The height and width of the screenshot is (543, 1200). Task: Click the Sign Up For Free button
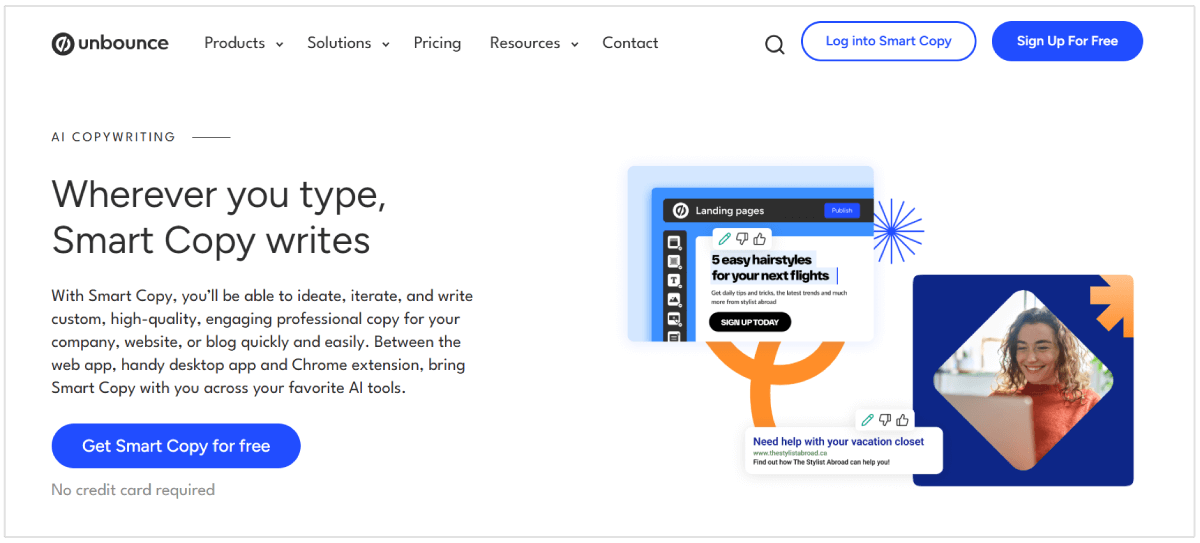tap(1067, 41)
